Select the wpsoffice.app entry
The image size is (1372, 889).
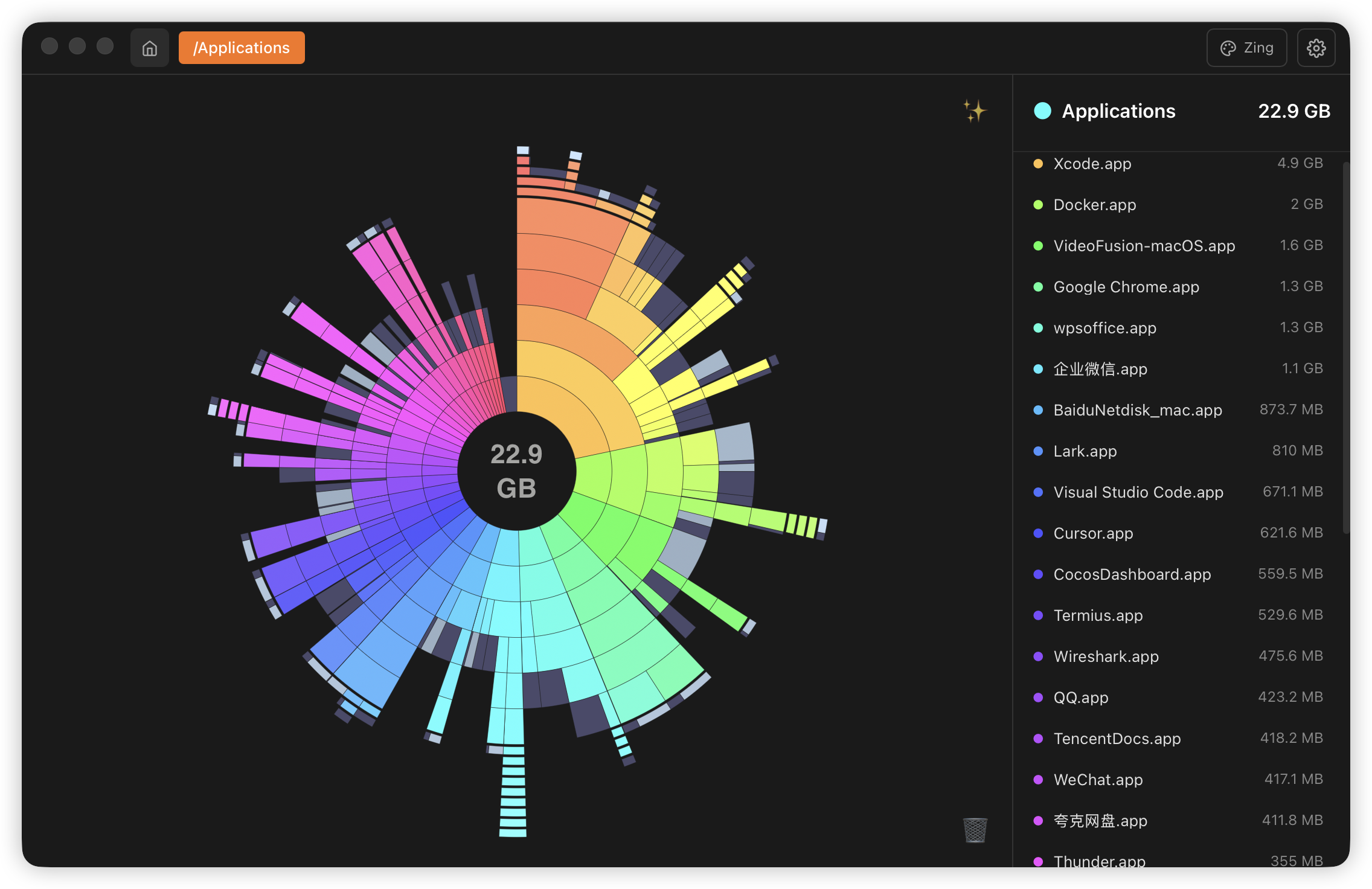point(1104,328)
